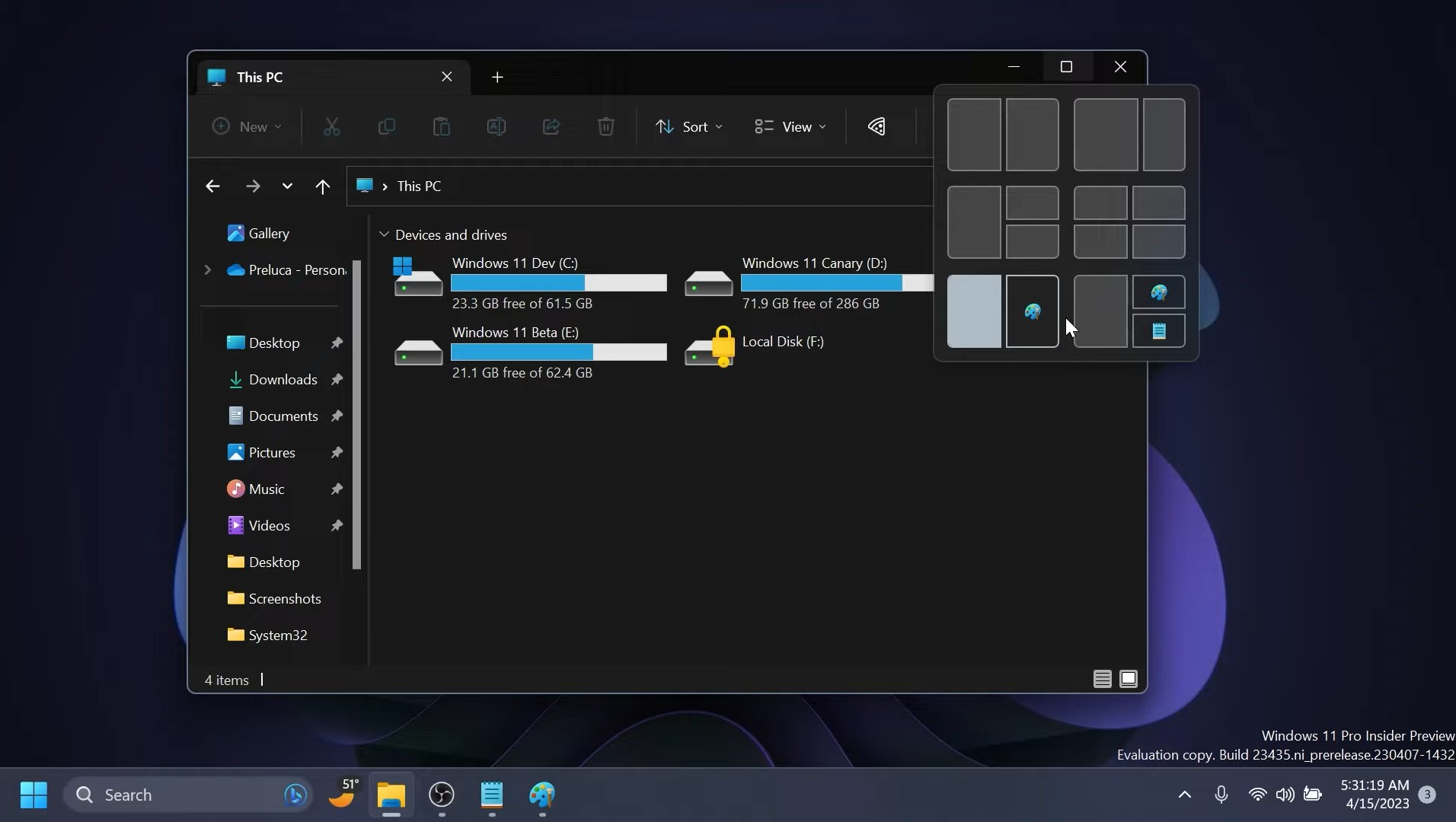Click the Delete trash icon
1456x822 pixels.
[606, 126]
